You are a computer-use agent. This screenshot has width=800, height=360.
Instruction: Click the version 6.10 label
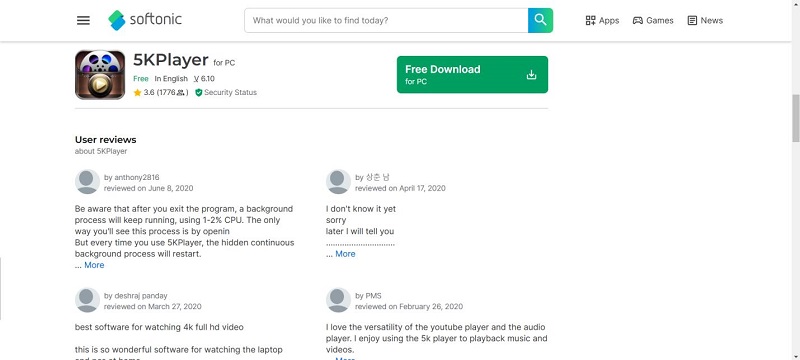204,79
